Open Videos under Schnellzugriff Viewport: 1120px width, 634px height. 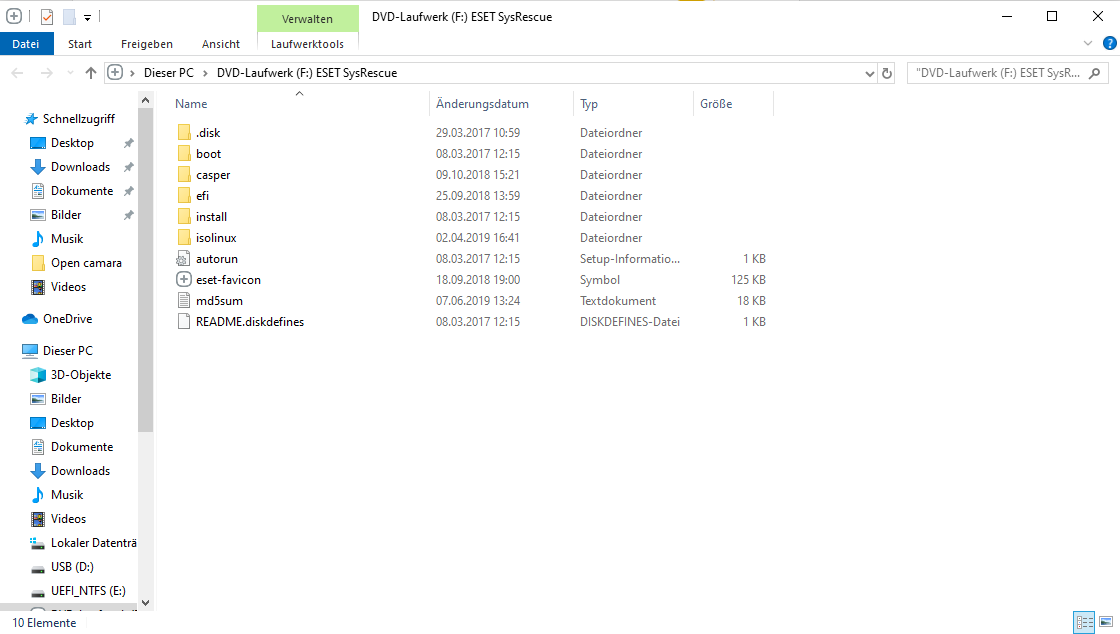pyautogui.click(x=68, y=287)
